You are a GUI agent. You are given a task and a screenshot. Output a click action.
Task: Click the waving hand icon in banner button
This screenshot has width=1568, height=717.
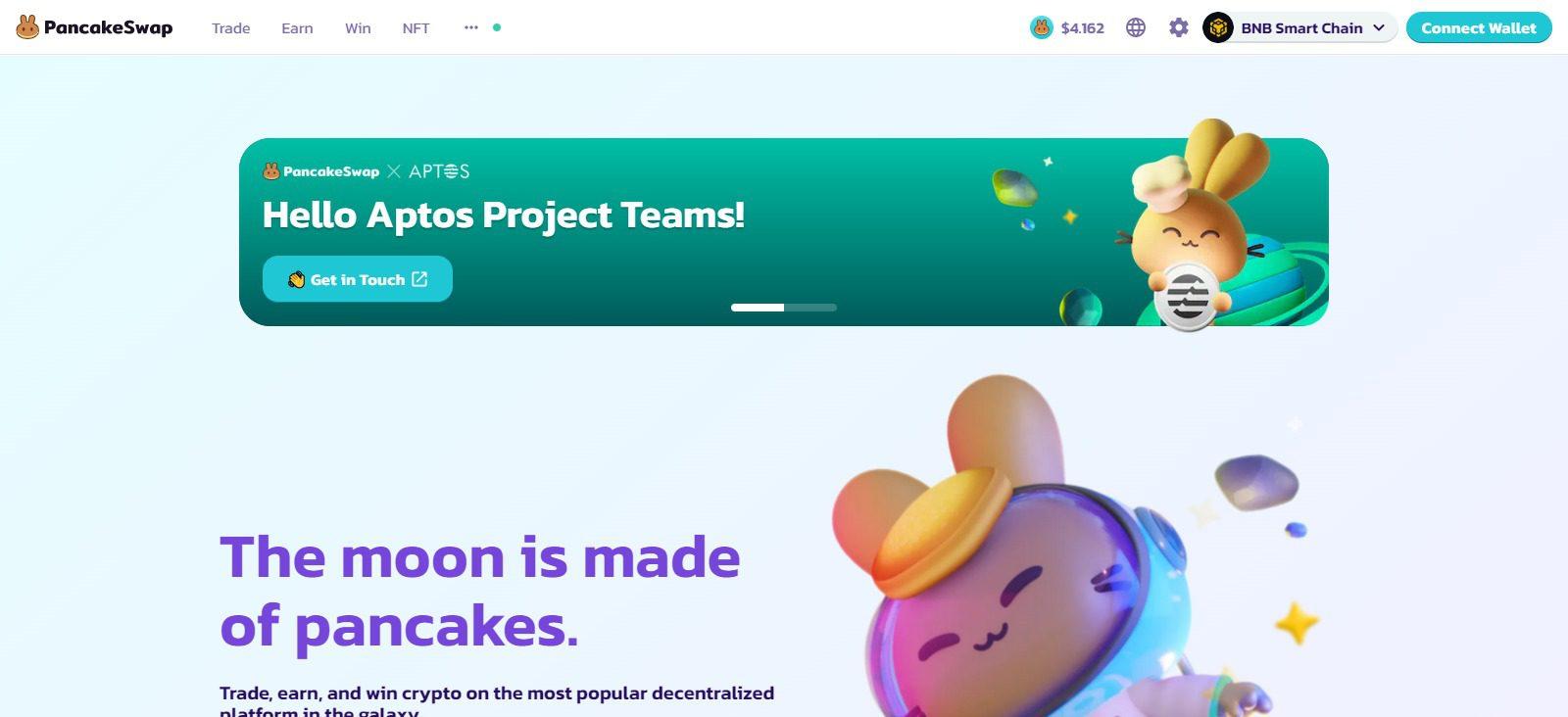click(x=296, y=279)
